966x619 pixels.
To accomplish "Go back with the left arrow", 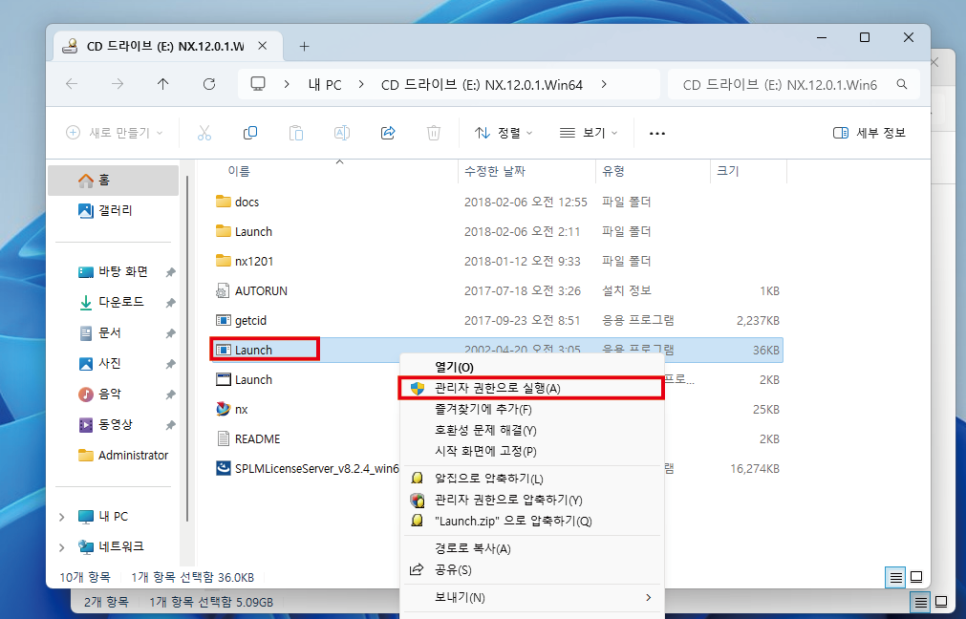I will (x=72, y=84).
